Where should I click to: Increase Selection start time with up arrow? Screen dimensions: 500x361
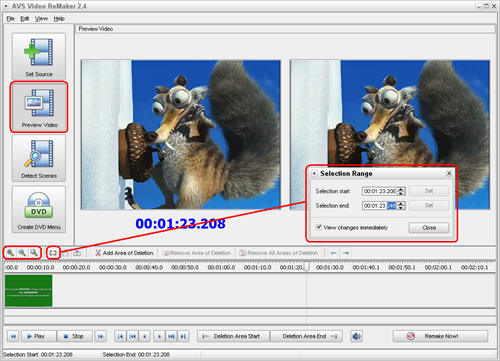(401, 189)
